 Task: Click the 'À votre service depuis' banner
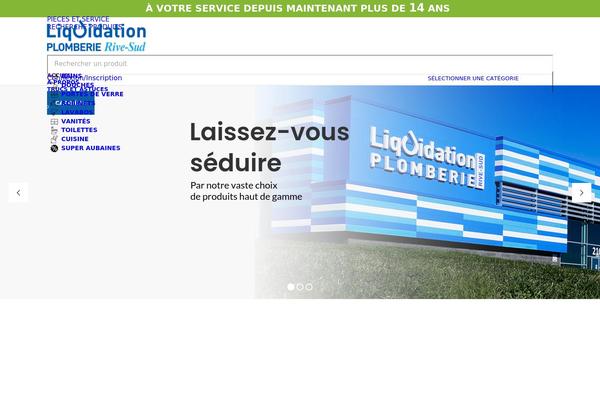coord(298,8)
